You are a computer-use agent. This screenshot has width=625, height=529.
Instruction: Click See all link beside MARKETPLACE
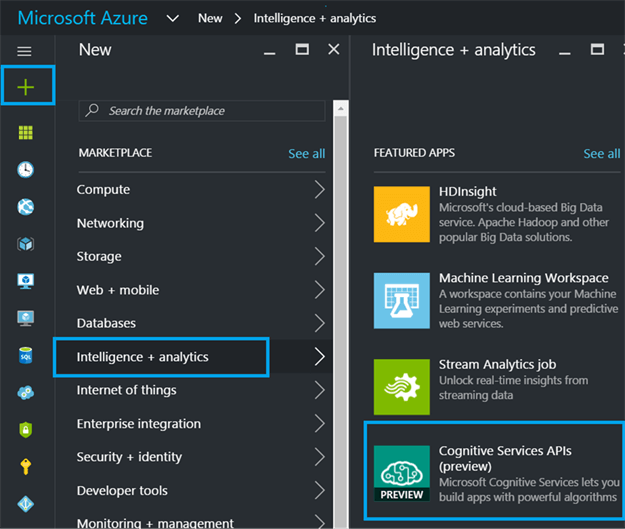[306, 153]
